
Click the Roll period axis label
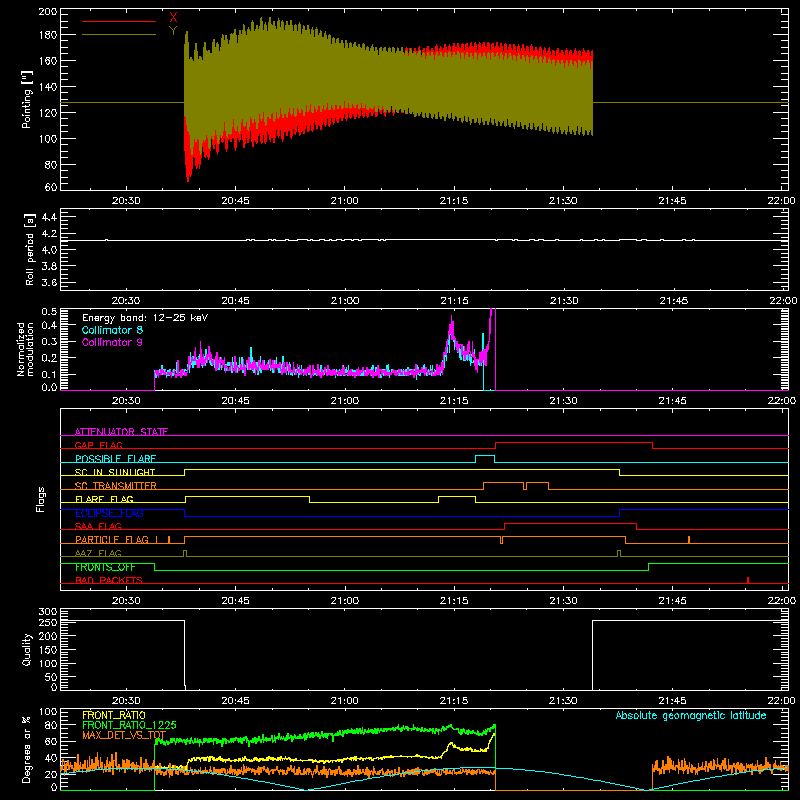click(29, 249)
